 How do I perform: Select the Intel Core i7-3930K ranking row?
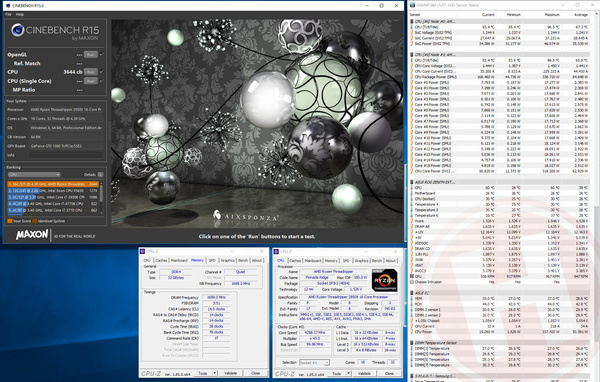tap(53, 197)
